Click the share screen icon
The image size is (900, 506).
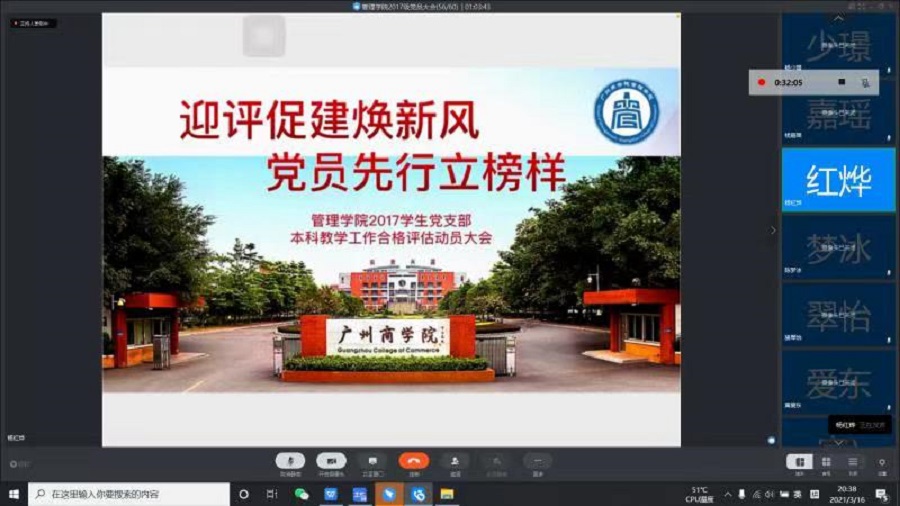point(374,461)
